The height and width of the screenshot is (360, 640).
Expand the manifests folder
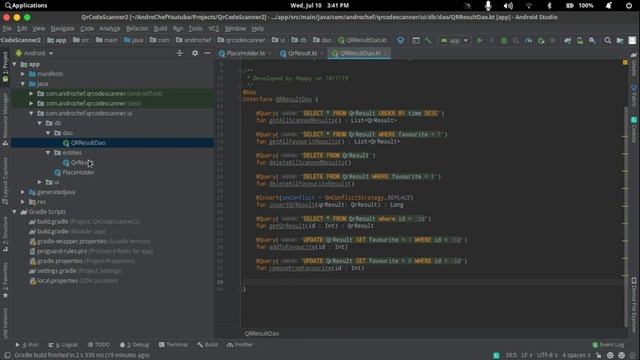point(23,74)
